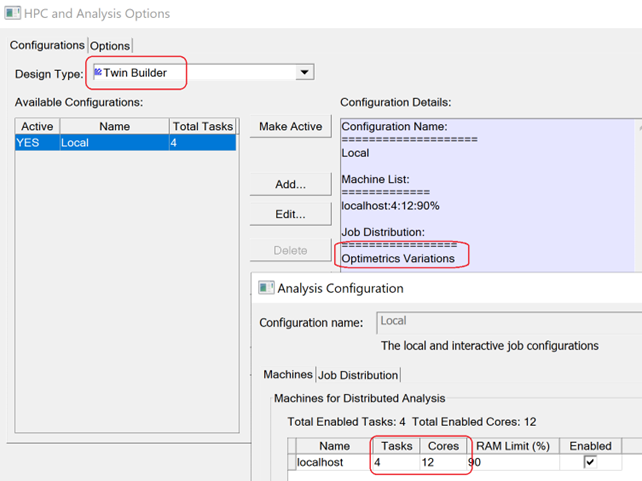Open the Design Type dropdown arrow
This screenshot has width=642, height=481.
coord(304,72)
